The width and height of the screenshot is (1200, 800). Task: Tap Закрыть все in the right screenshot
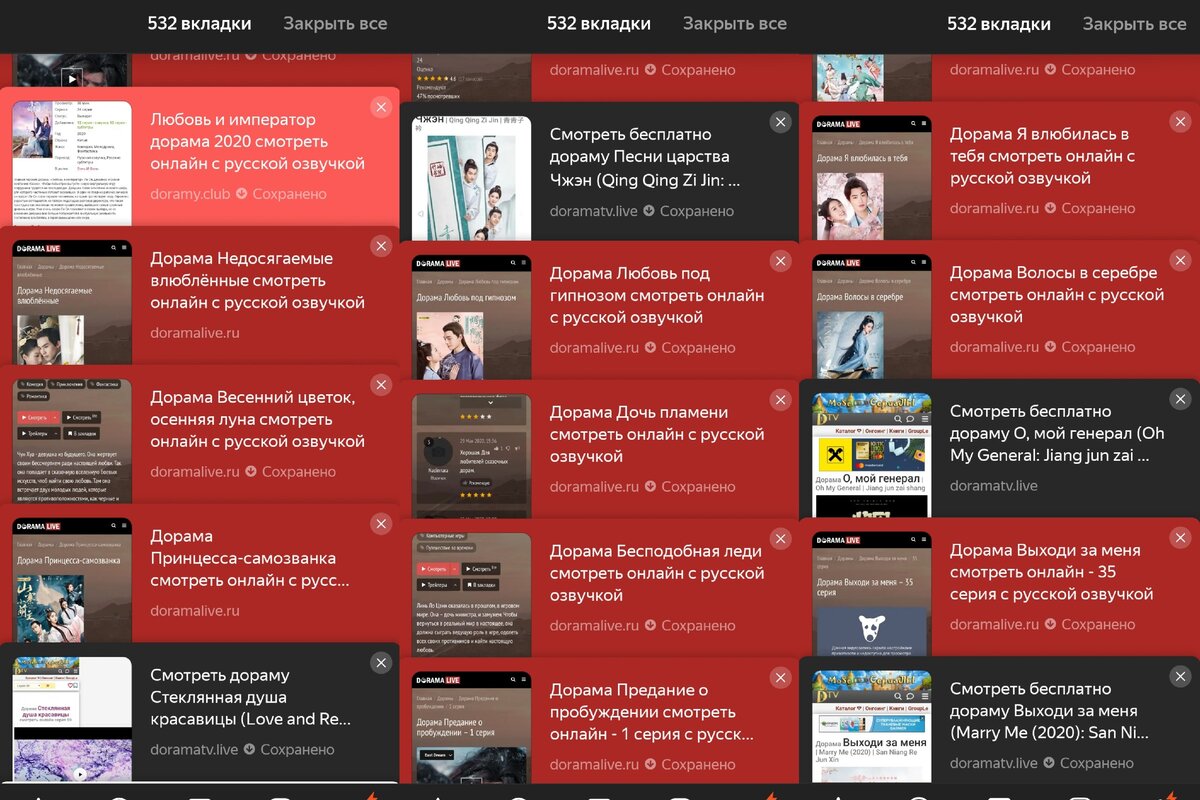1135,23
